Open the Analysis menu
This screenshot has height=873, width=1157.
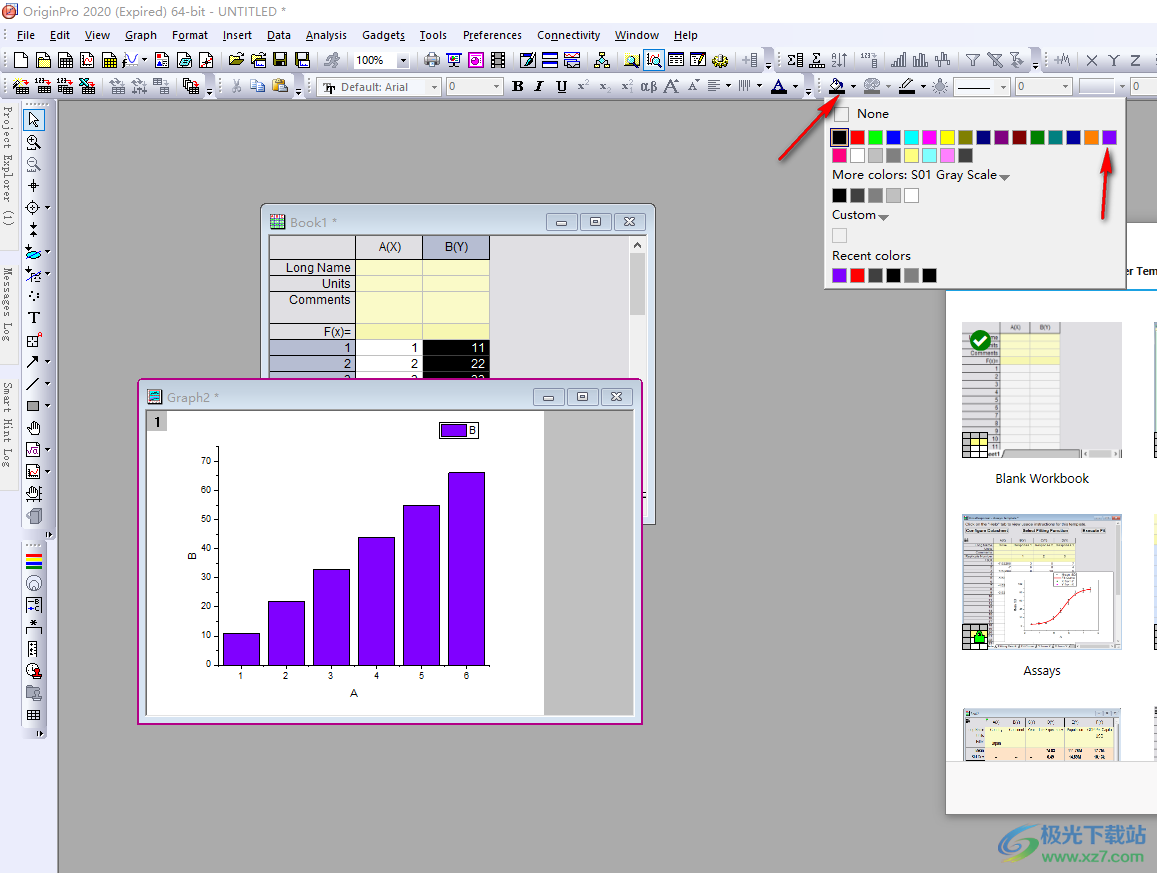pos(326,35)
